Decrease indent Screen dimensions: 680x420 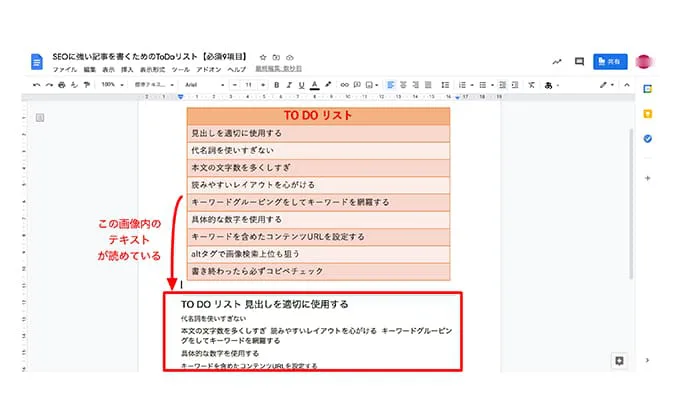[x=502, y=85]
